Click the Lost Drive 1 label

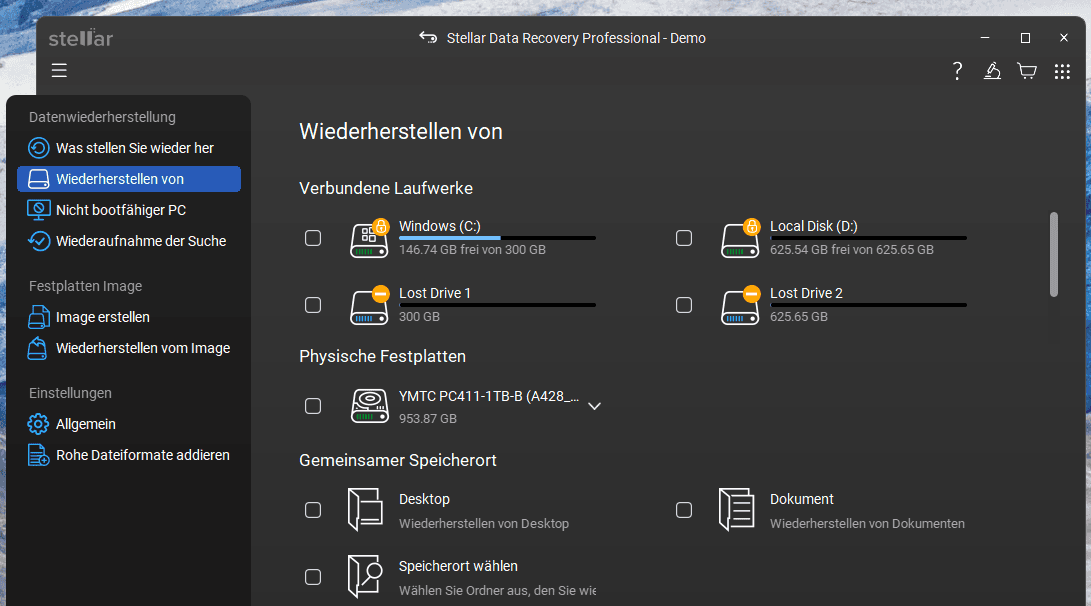[435, 293]
